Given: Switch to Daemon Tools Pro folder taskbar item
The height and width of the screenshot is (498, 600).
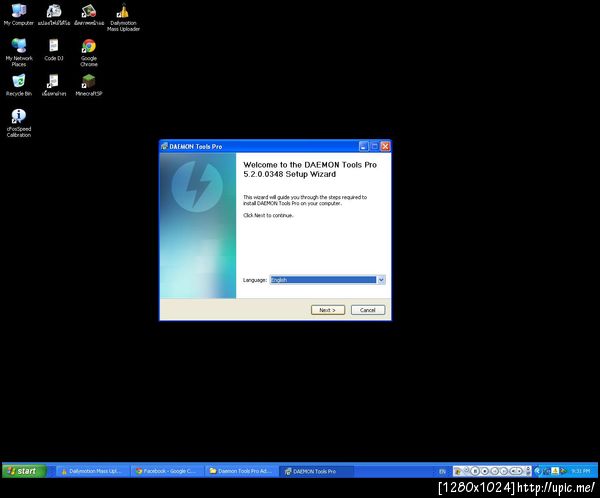Looking at the screenshot, I should 241,471.
